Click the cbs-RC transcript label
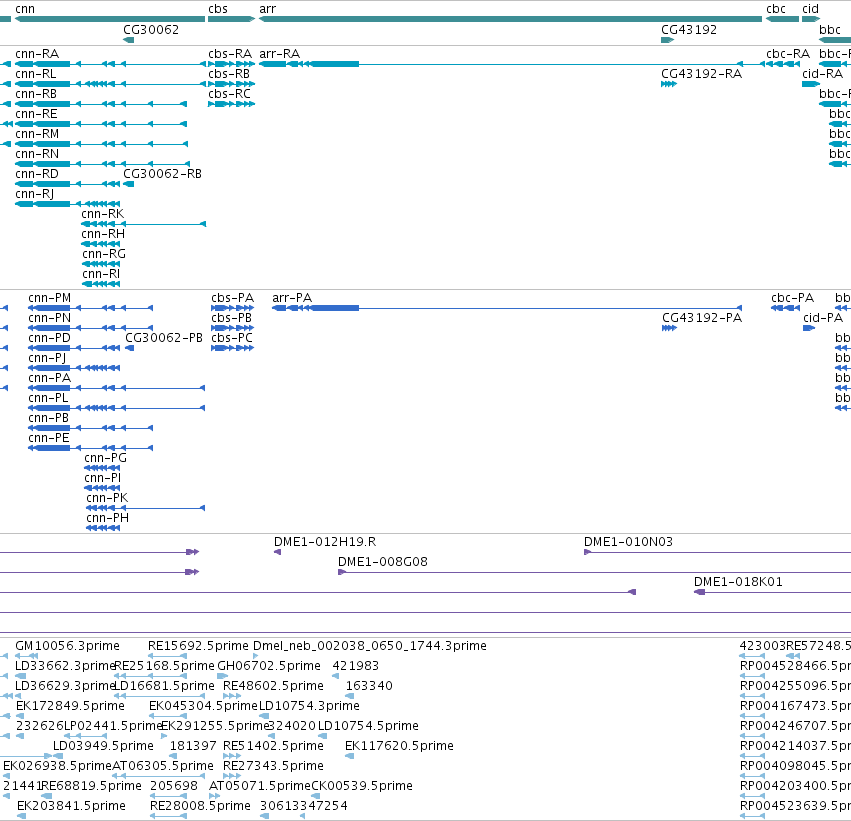Screen dimensions: 851x821 coord(230,94)
